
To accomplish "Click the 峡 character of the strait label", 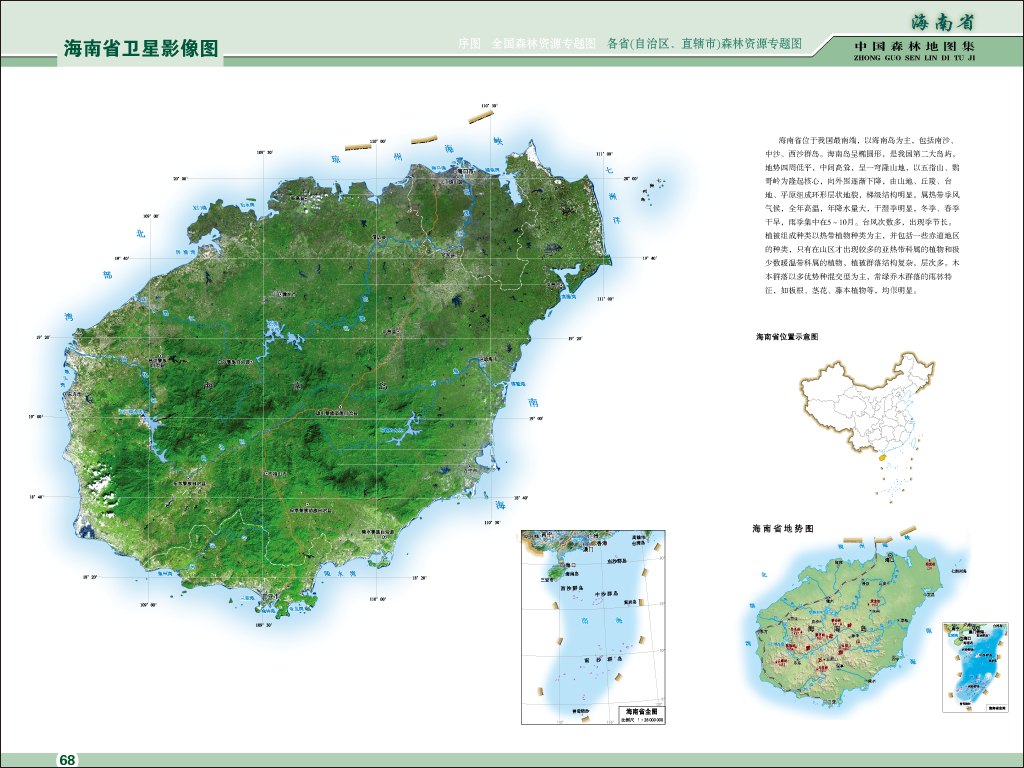I will 498,141.
